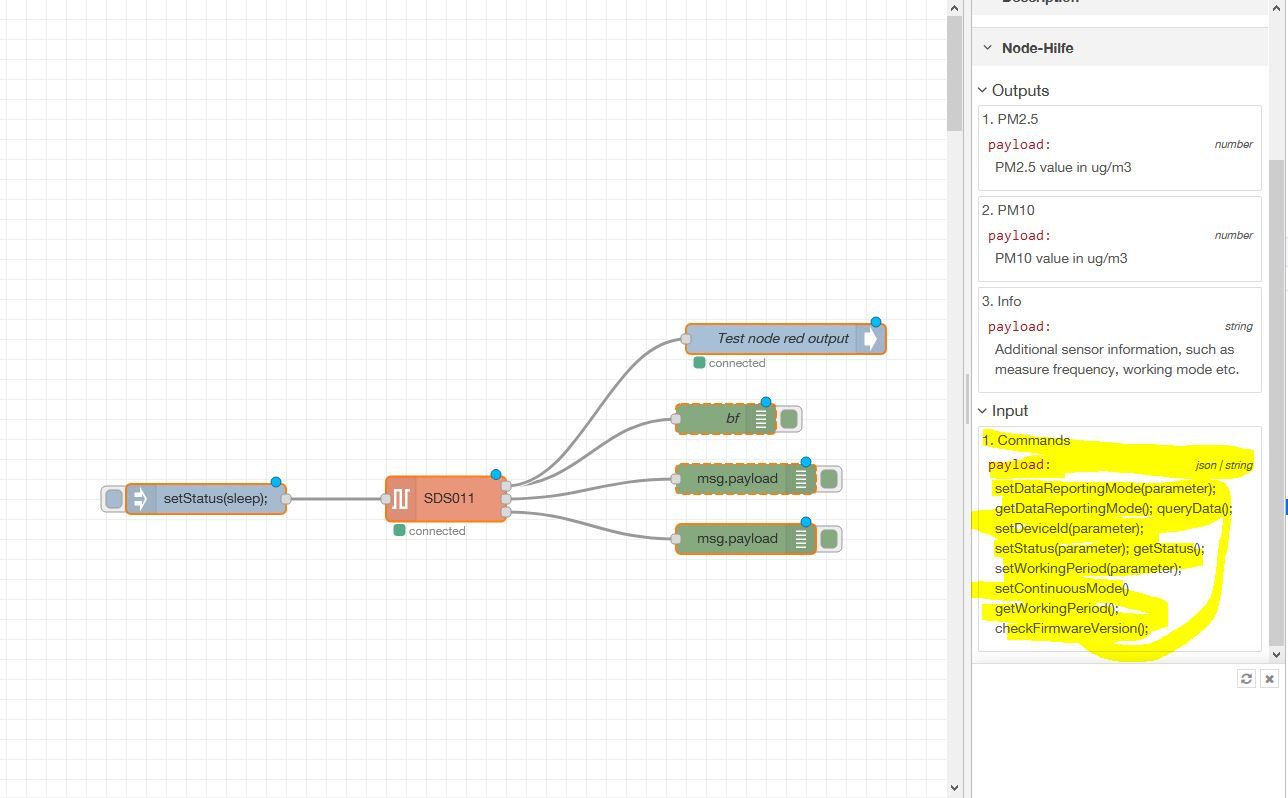Viewport: 1288px width, 798px height.
Task: Click the inject node arrow icon
Action: click(140, 499)
